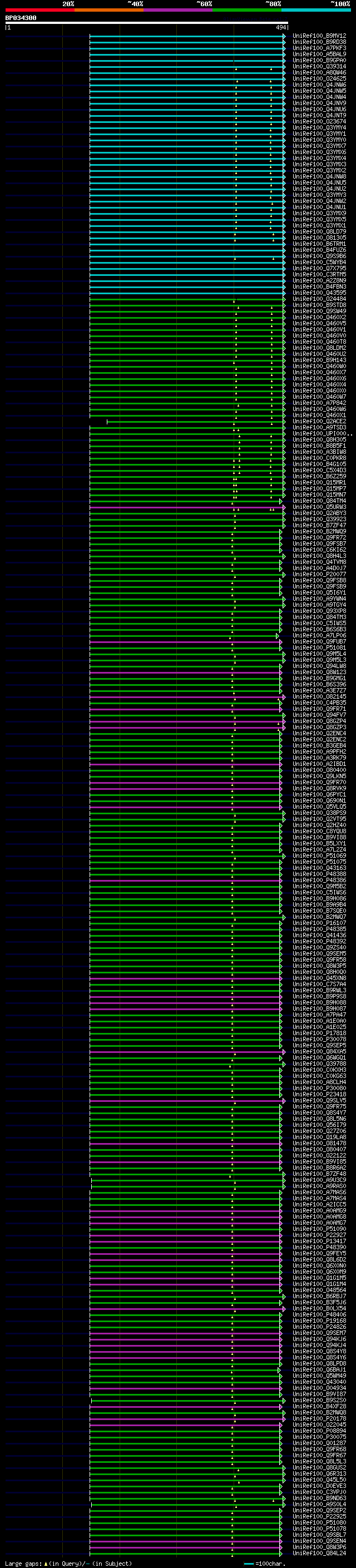Select the UniRef100_Q9SW49 label
356x1568 pixels.
pos(319,311)
